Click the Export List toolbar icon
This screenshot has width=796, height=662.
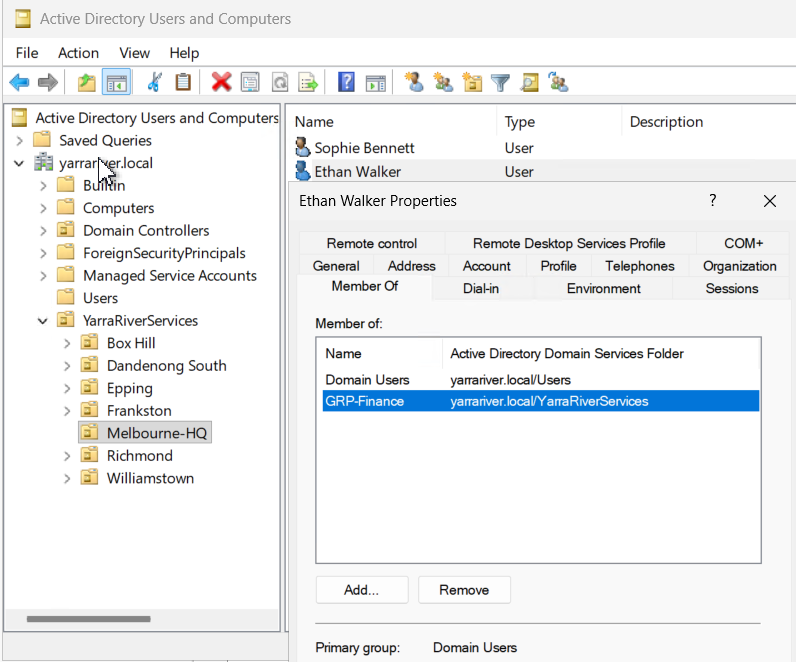(308, 82)
